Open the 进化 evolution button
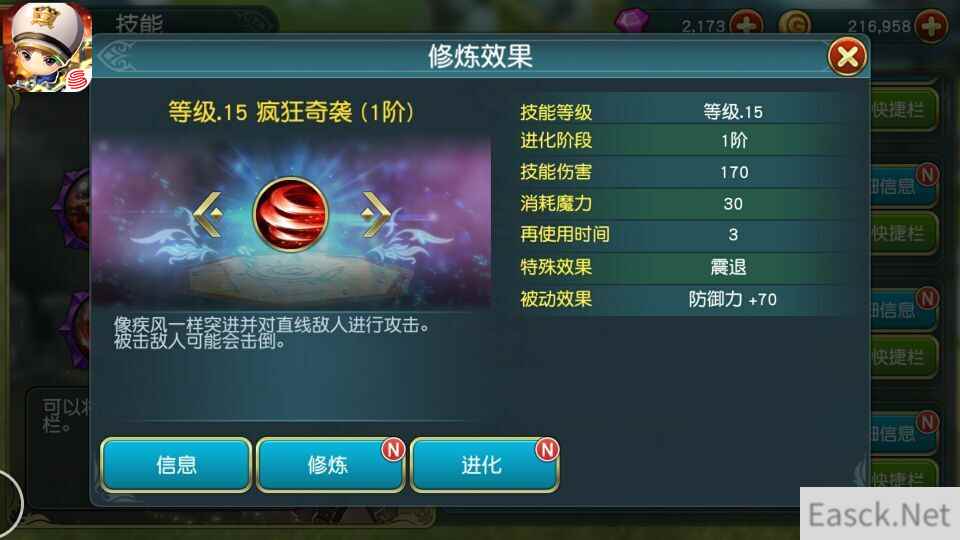Screen dimensions: 960x540 pos(484,465)
